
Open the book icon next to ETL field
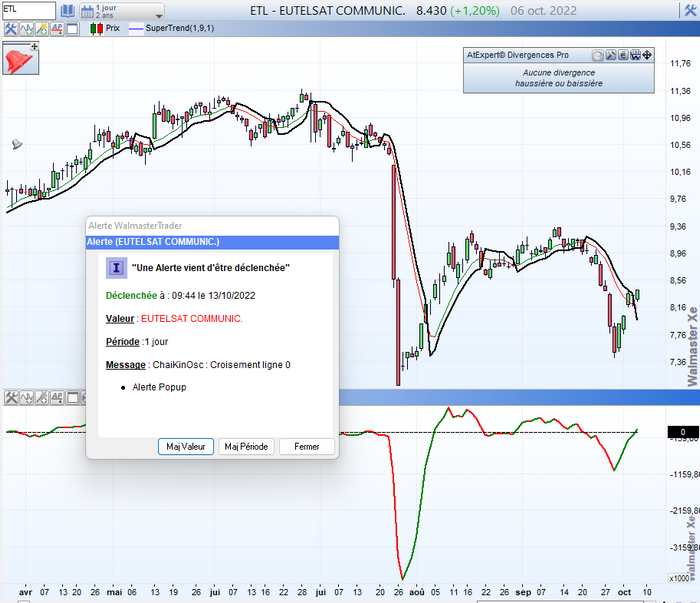coord(67,11)
